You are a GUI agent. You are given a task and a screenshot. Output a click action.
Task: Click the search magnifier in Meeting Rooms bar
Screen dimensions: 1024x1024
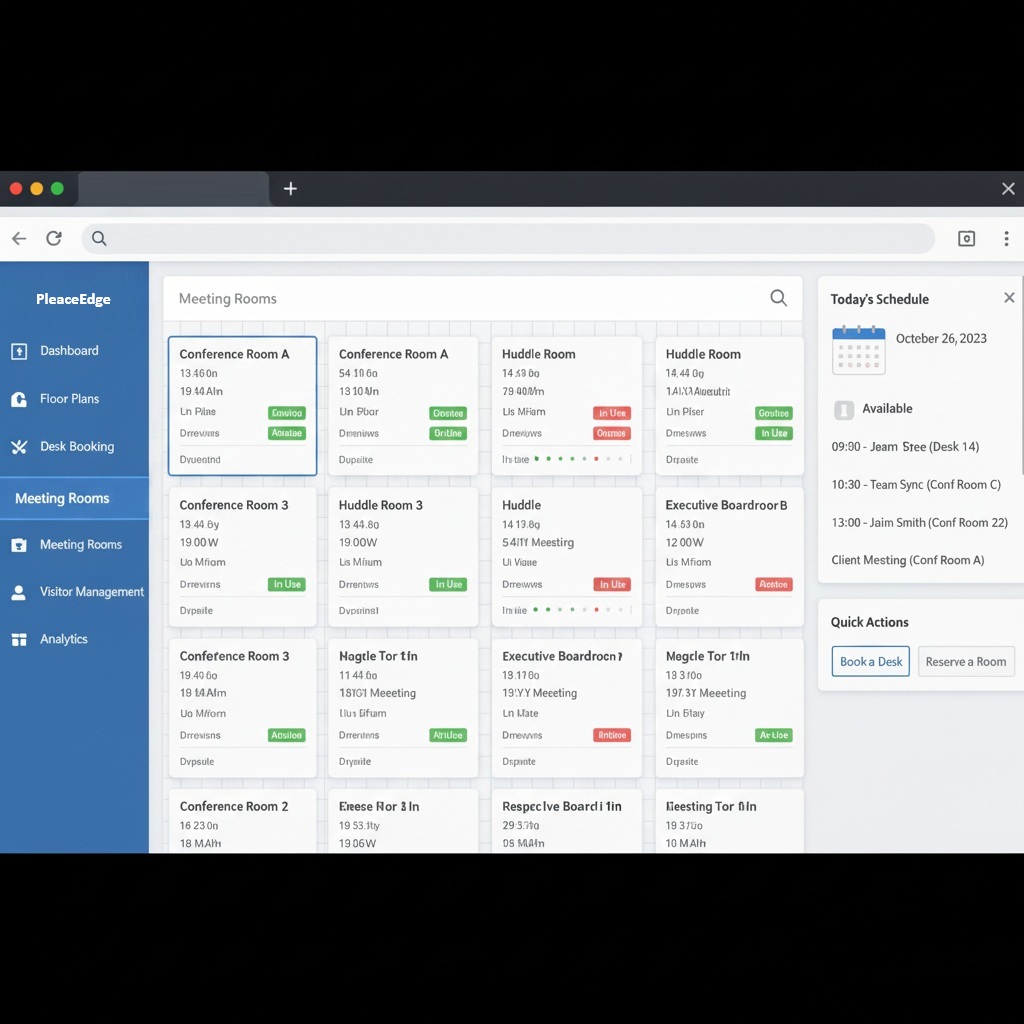click(778, 298)
